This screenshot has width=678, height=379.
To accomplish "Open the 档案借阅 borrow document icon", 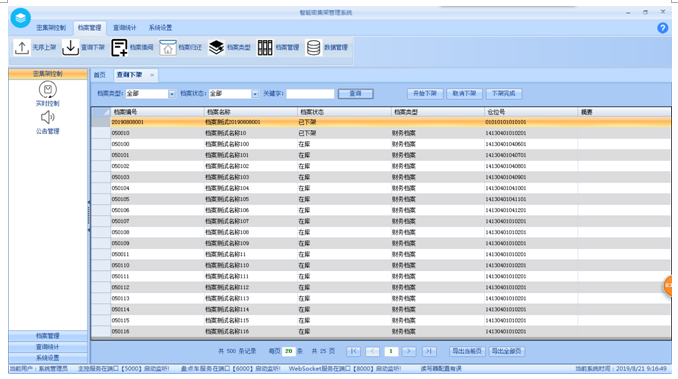I will pyautogui.click(x=119, y=48).
